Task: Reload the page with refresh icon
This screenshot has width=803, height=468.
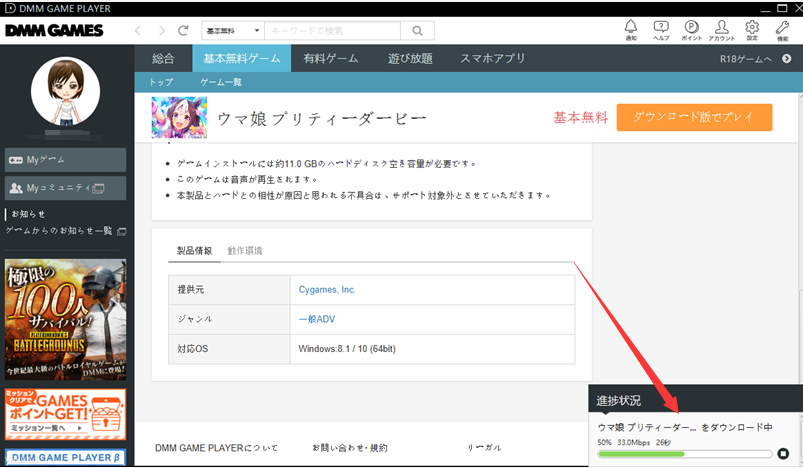Action: tap(183, 31)
